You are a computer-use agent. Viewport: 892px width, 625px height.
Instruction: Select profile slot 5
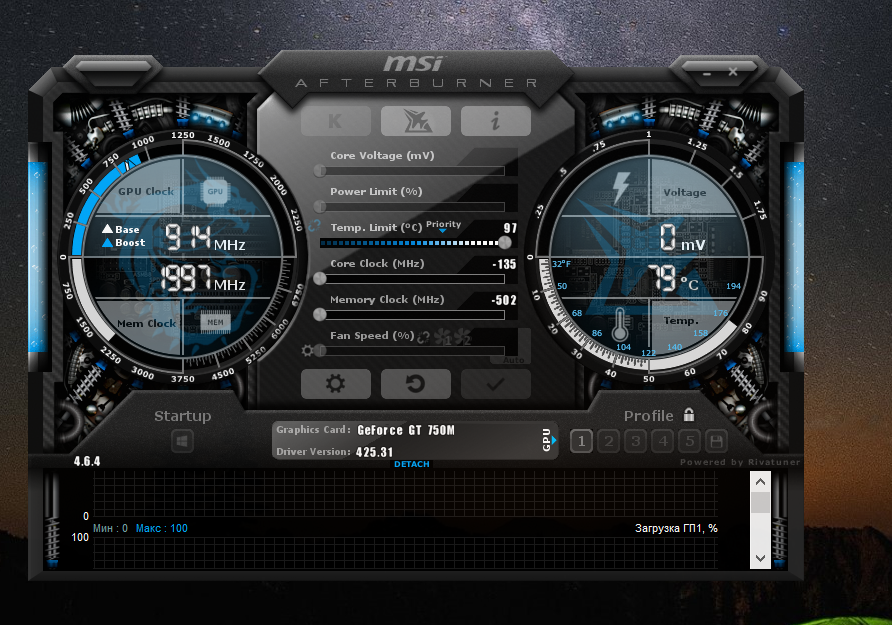pyautogui.click(x=689, y=441)
